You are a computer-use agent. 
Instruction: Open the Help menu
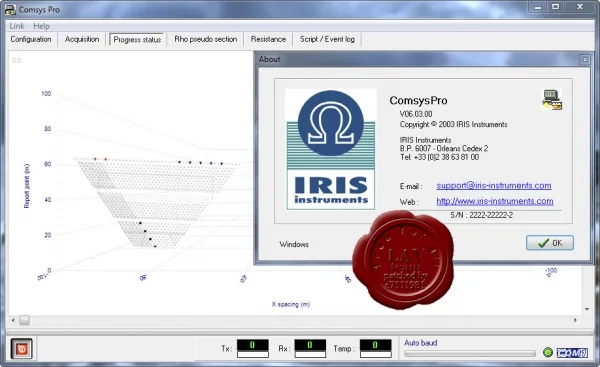(x=41, y=26)
